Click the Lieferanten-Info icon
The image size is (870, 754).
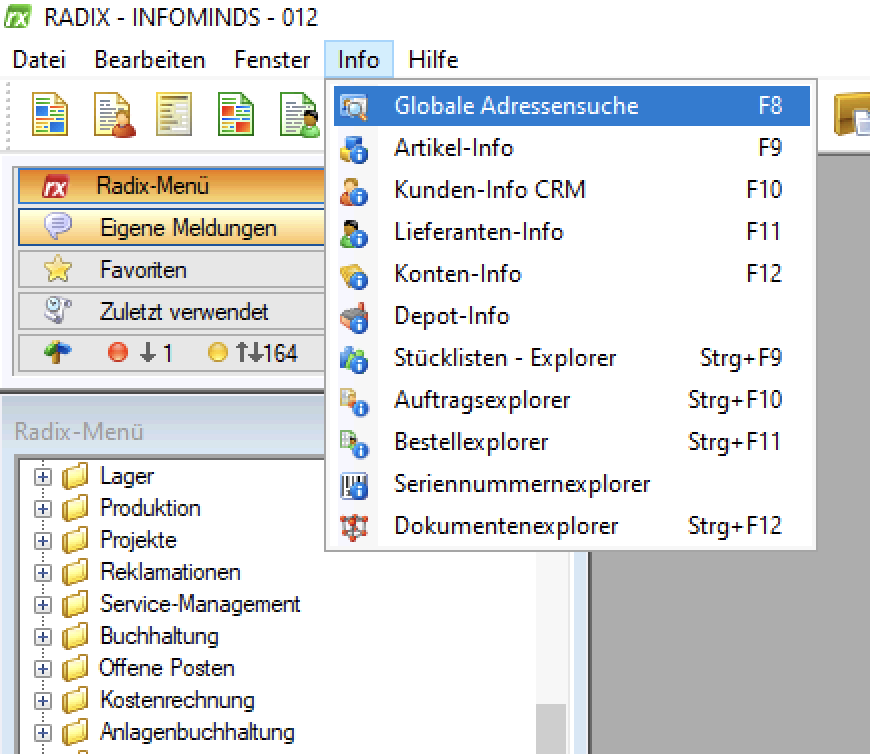point(354,233)
